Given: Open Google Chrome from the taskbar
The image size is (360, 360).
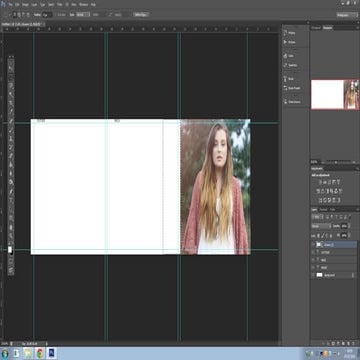Looking at the screenshot, I should pyautogui.click(x=40, y=353).
